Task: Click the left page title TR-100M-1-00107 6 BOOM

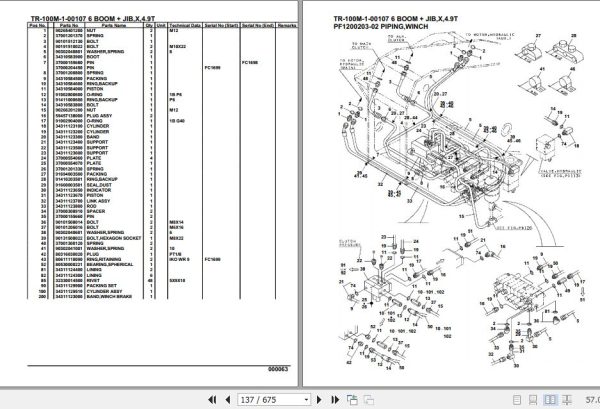Action: tap(93, 19)
